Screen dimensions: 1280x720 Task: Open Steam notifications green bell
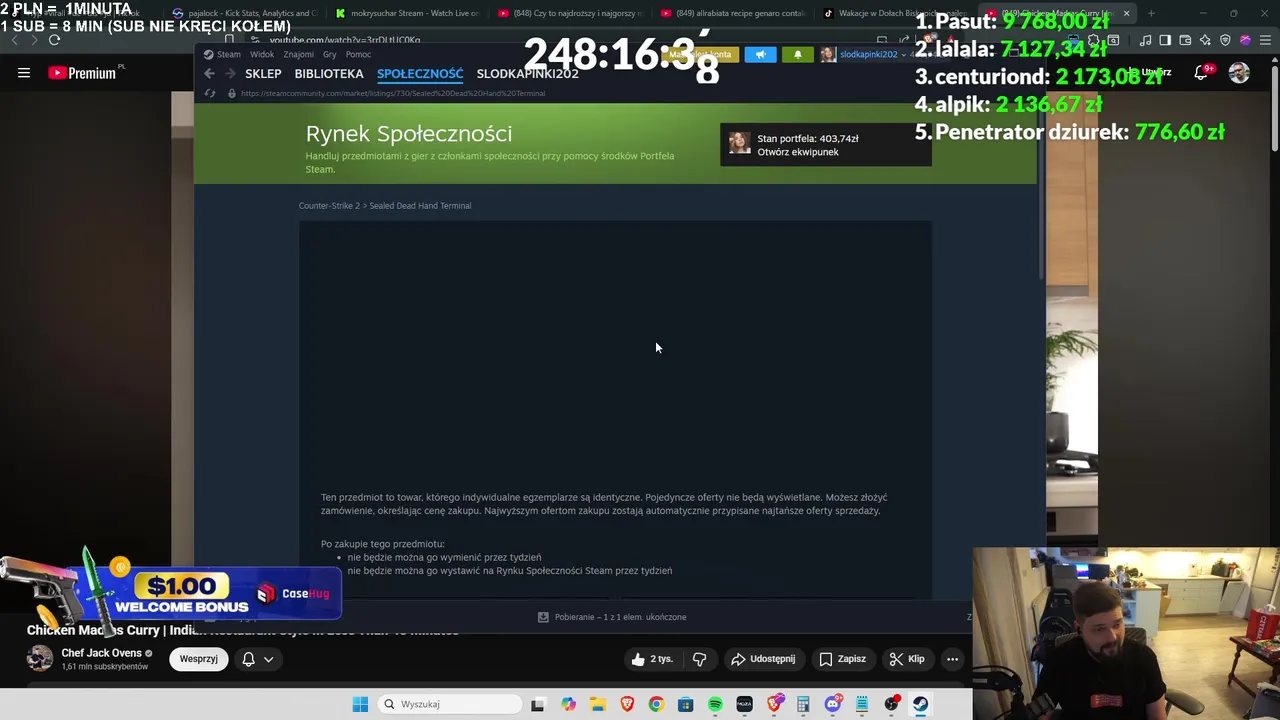click(797, 54)
